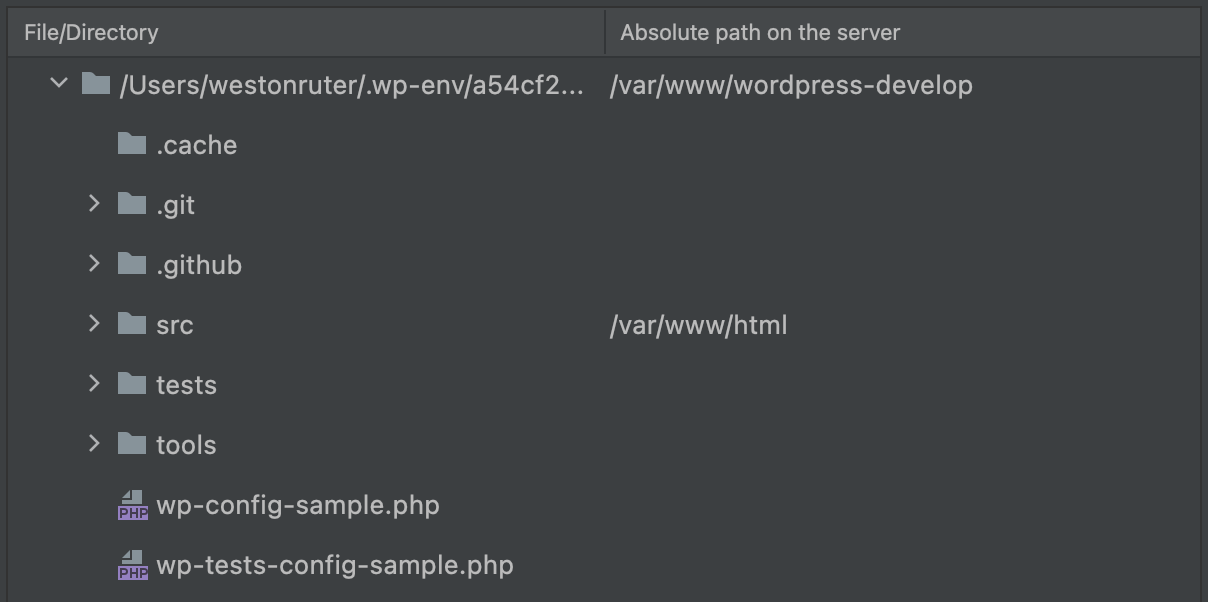1208x602 pixels.
Task: Click the .cache folder icon
Action: click(x=132, y=144)
